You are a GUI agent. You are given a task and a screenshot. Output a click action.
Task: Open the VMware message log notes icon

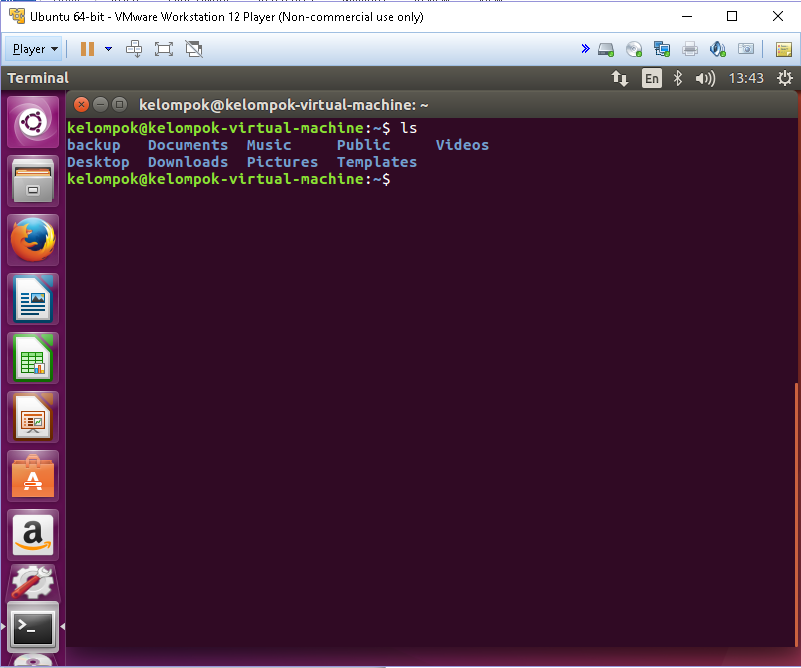[x=784, y=50]
